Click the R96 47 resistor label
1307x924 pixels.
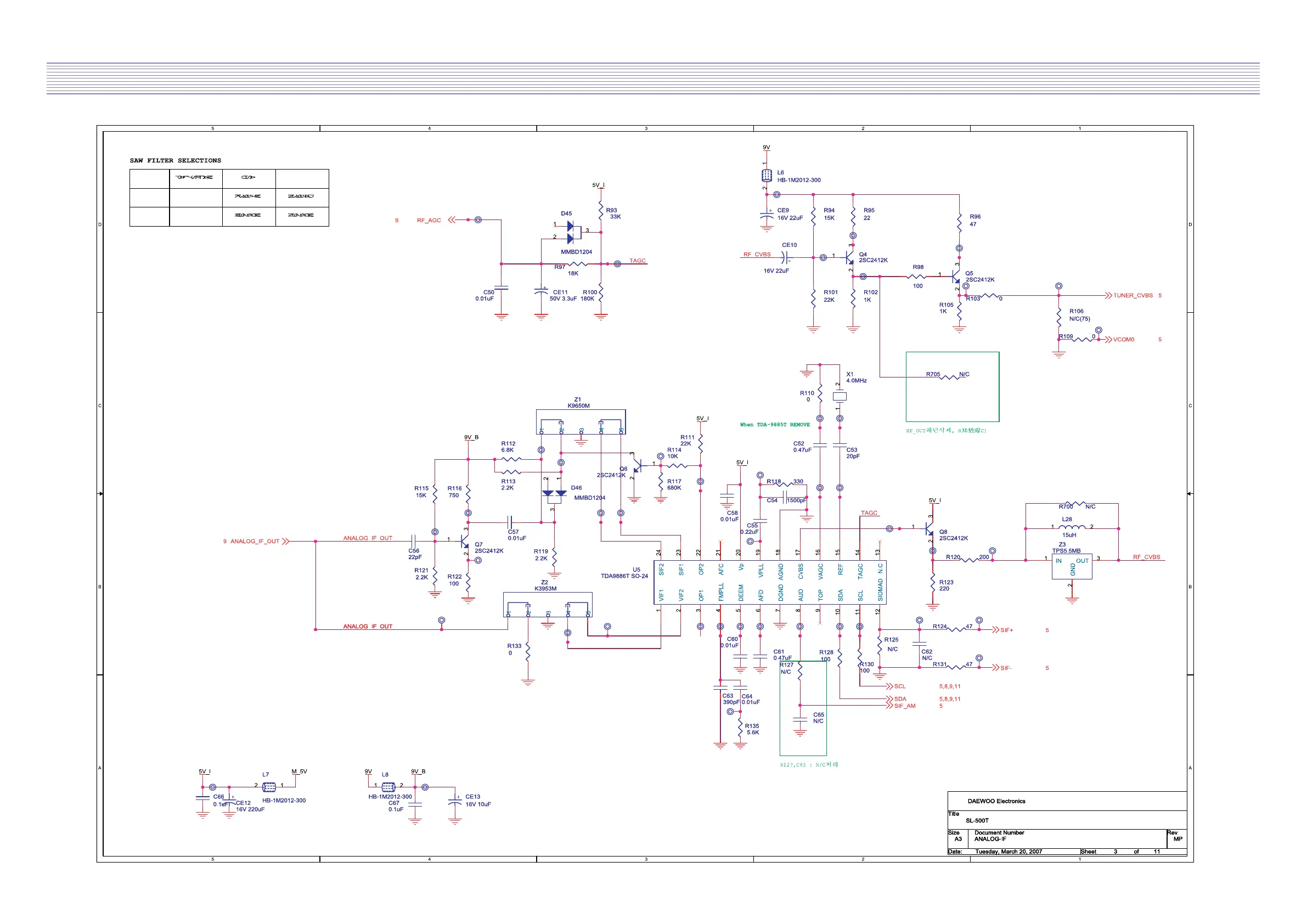pyautogui.click(x=975, y=221)
